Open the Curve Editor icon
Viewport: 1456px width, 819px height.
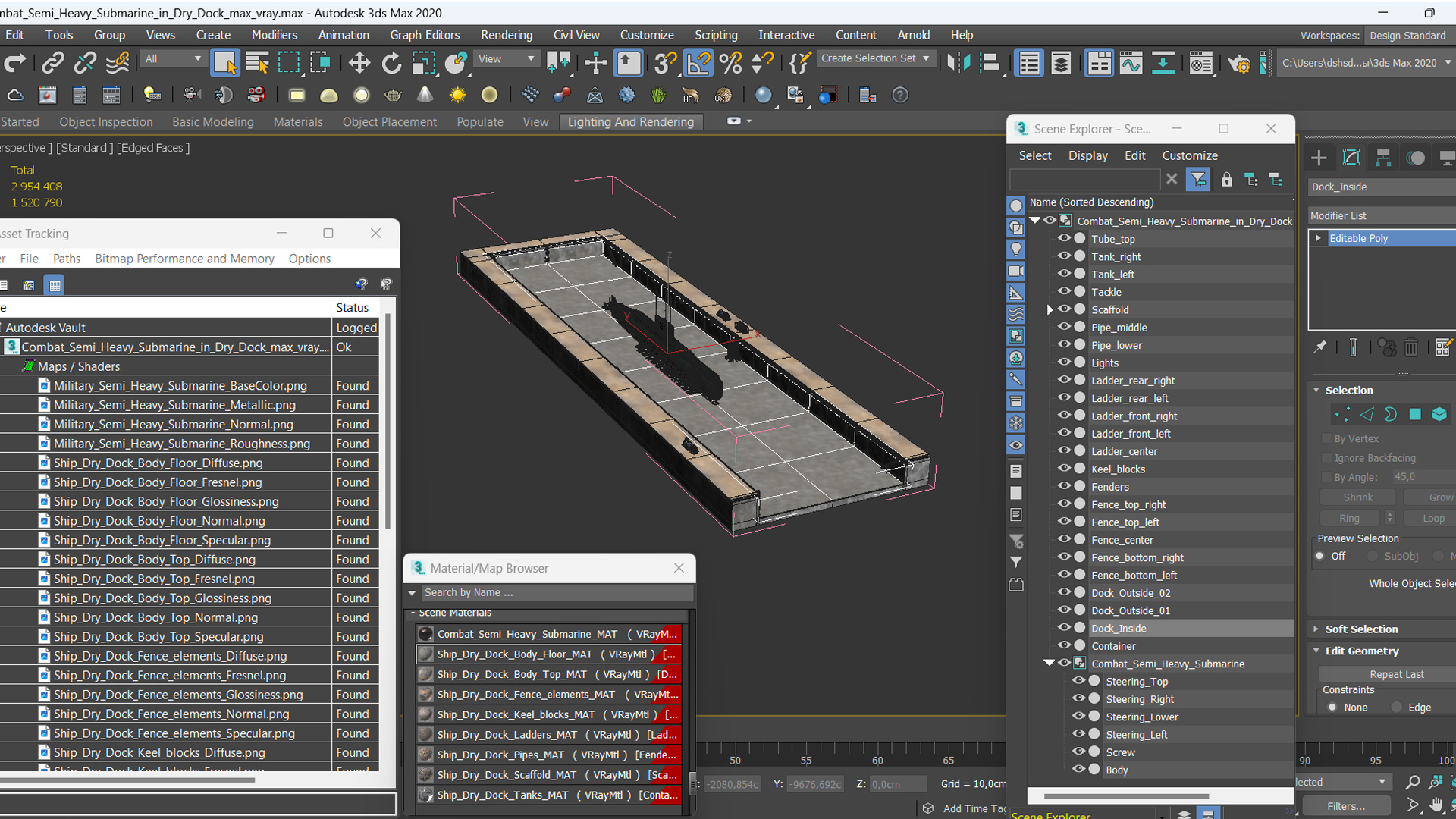click(x=1131, y=63)
